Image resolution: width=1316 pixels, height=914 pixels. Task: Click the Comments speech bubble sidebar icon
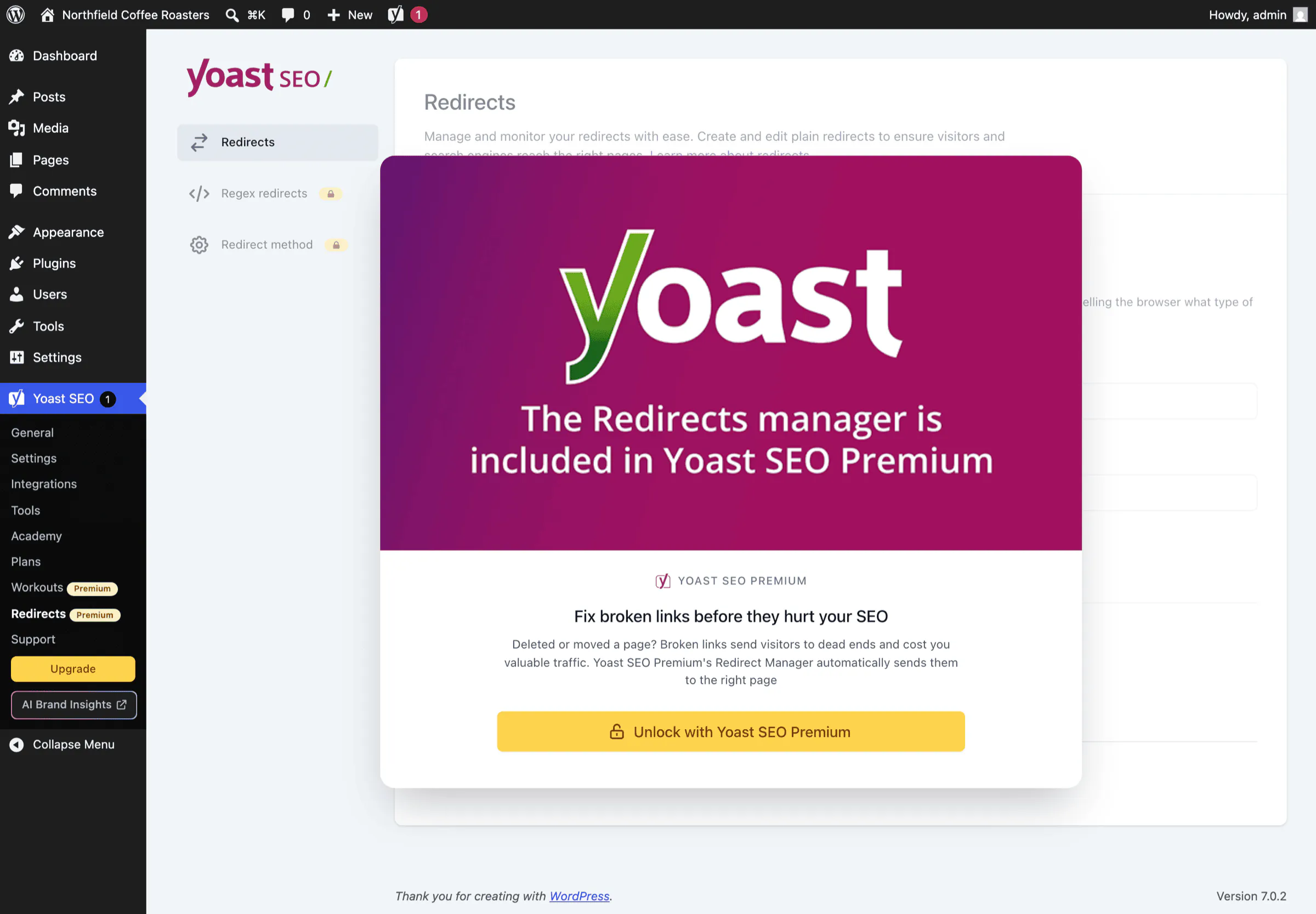[x=16, y=191]
